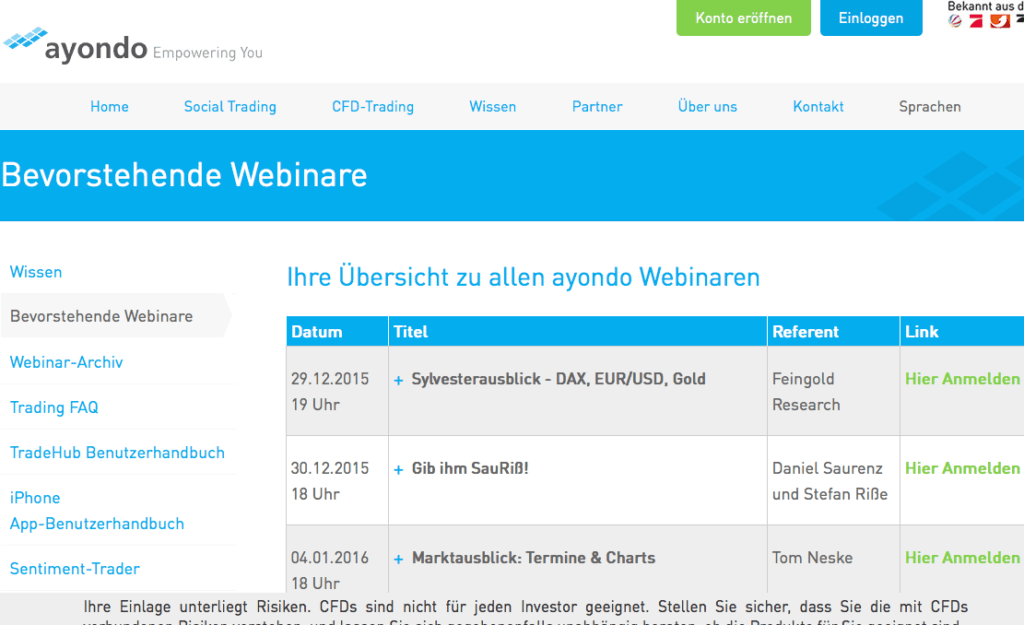Open the Partner menu item
The height and width of the screenshot is (625, 1024).
pos(597,106)
